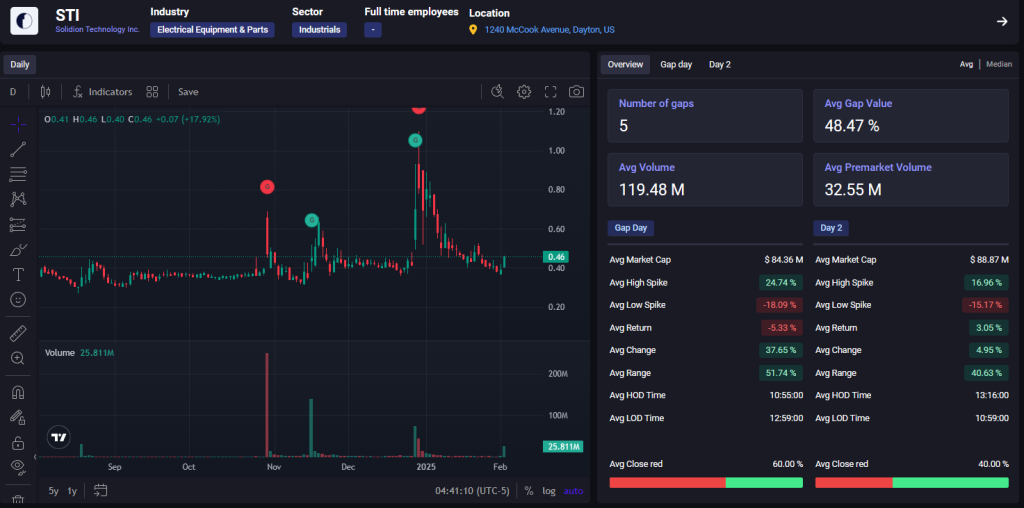Open the candlestick chart style selector
The image size is (1024, 508).
45,92
